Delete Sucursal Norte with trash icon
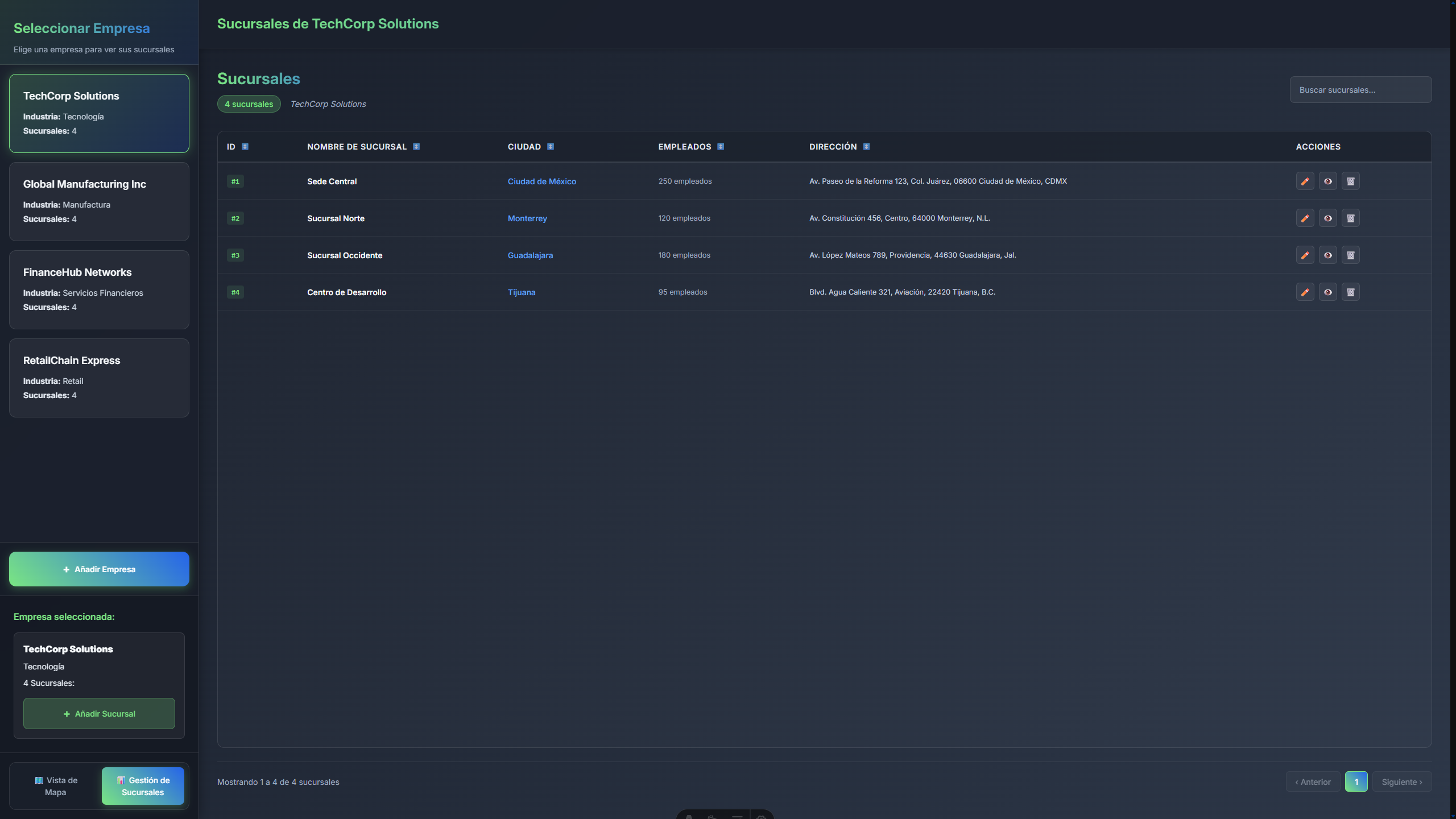The width and height of the screenshot is (1456, 819). click(1350, 218)
